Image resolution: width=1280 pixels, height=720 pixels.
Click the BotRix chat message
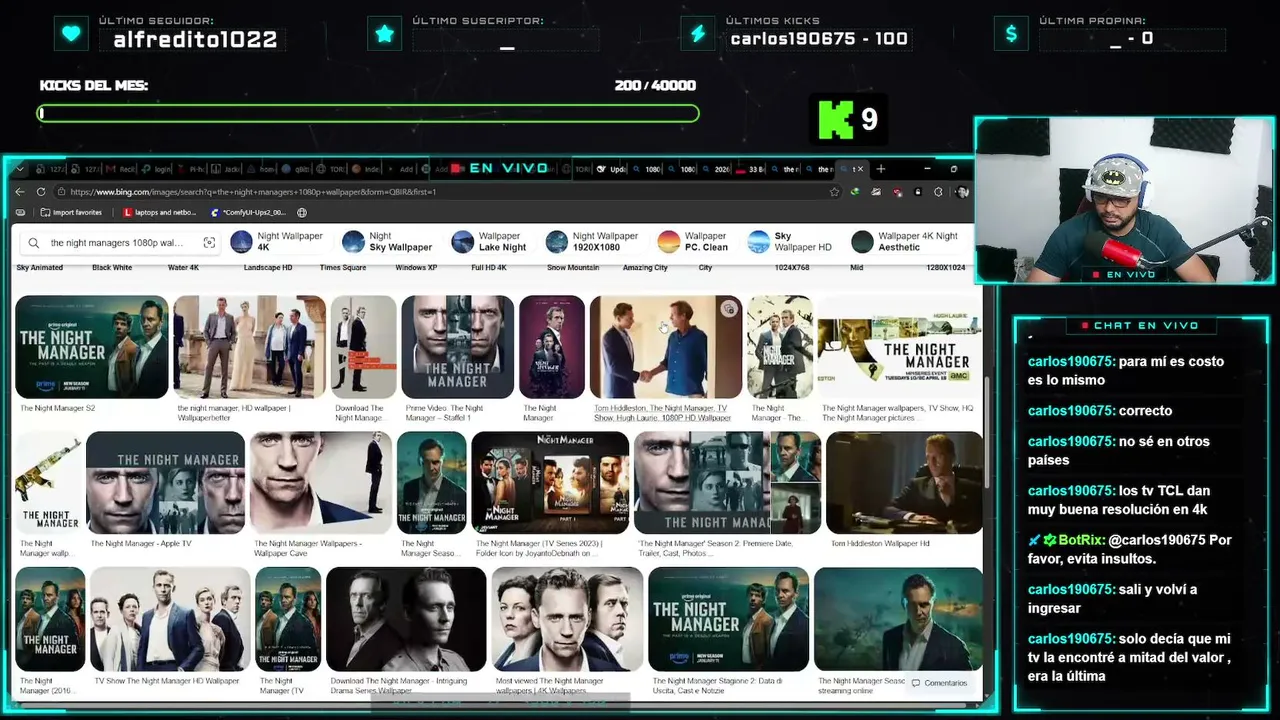(x=1130, y=549)
